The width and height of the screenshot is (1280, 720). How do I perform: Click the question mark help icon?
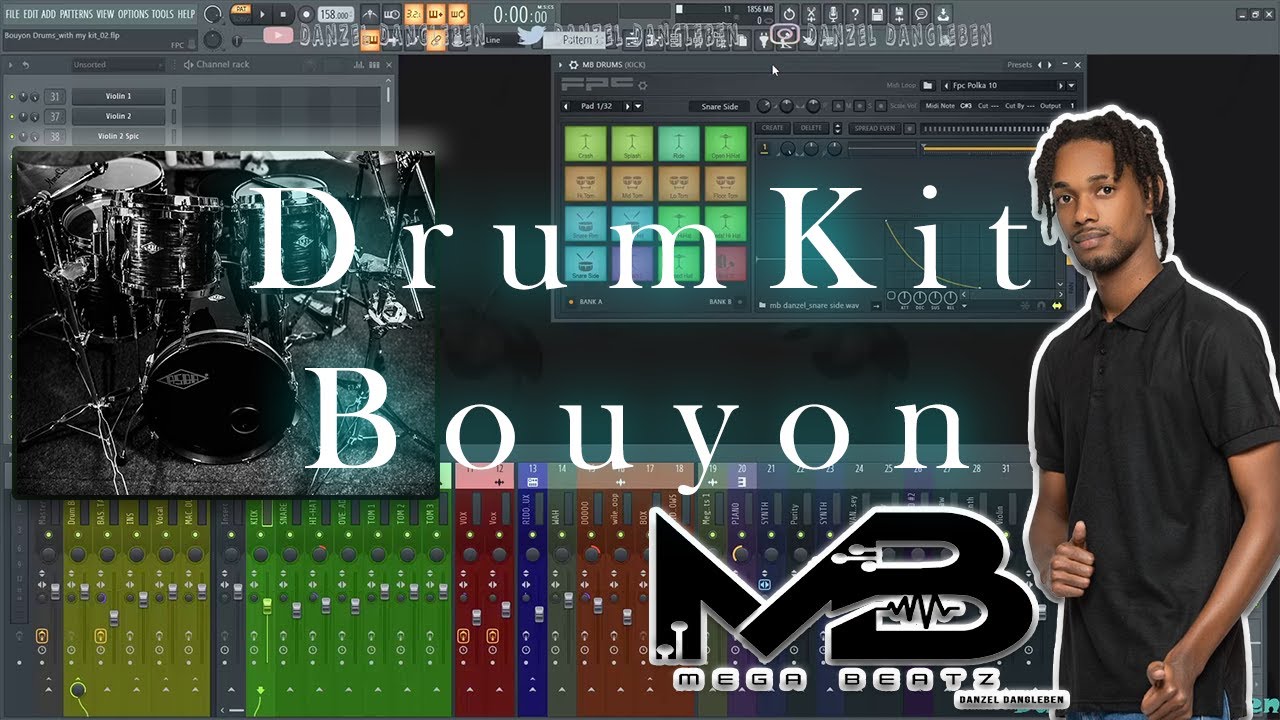pos(855,14)
